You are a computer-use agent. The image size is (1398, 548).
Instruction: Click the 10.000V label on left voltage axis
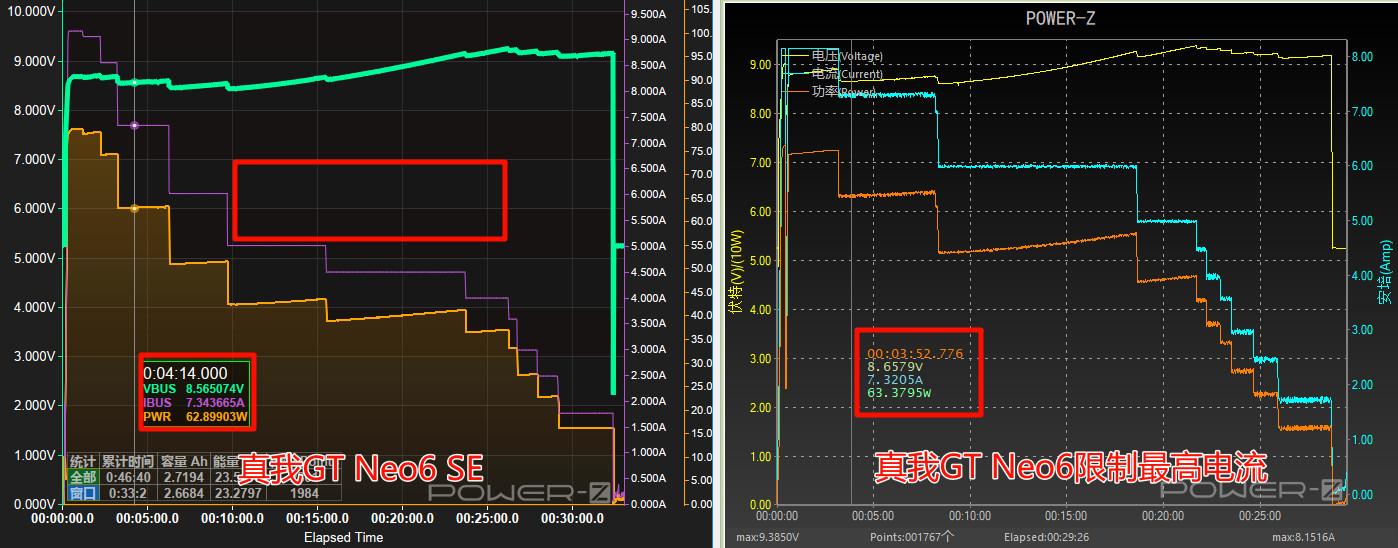(29, 11)
